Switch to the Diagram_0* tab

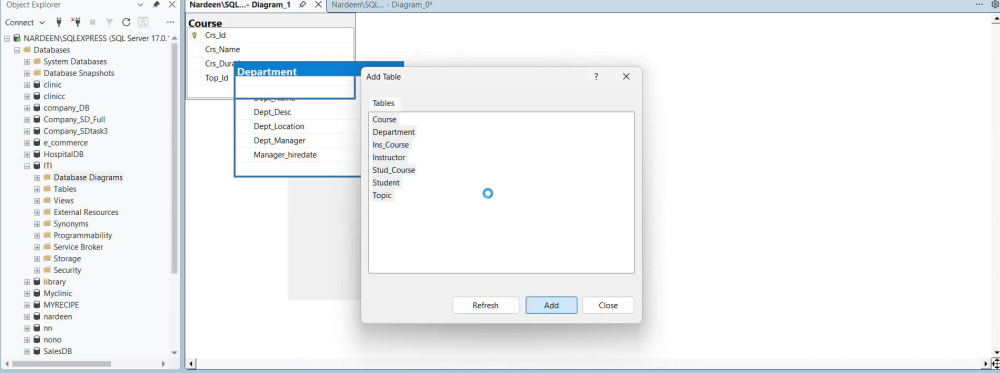coord(382,4)
